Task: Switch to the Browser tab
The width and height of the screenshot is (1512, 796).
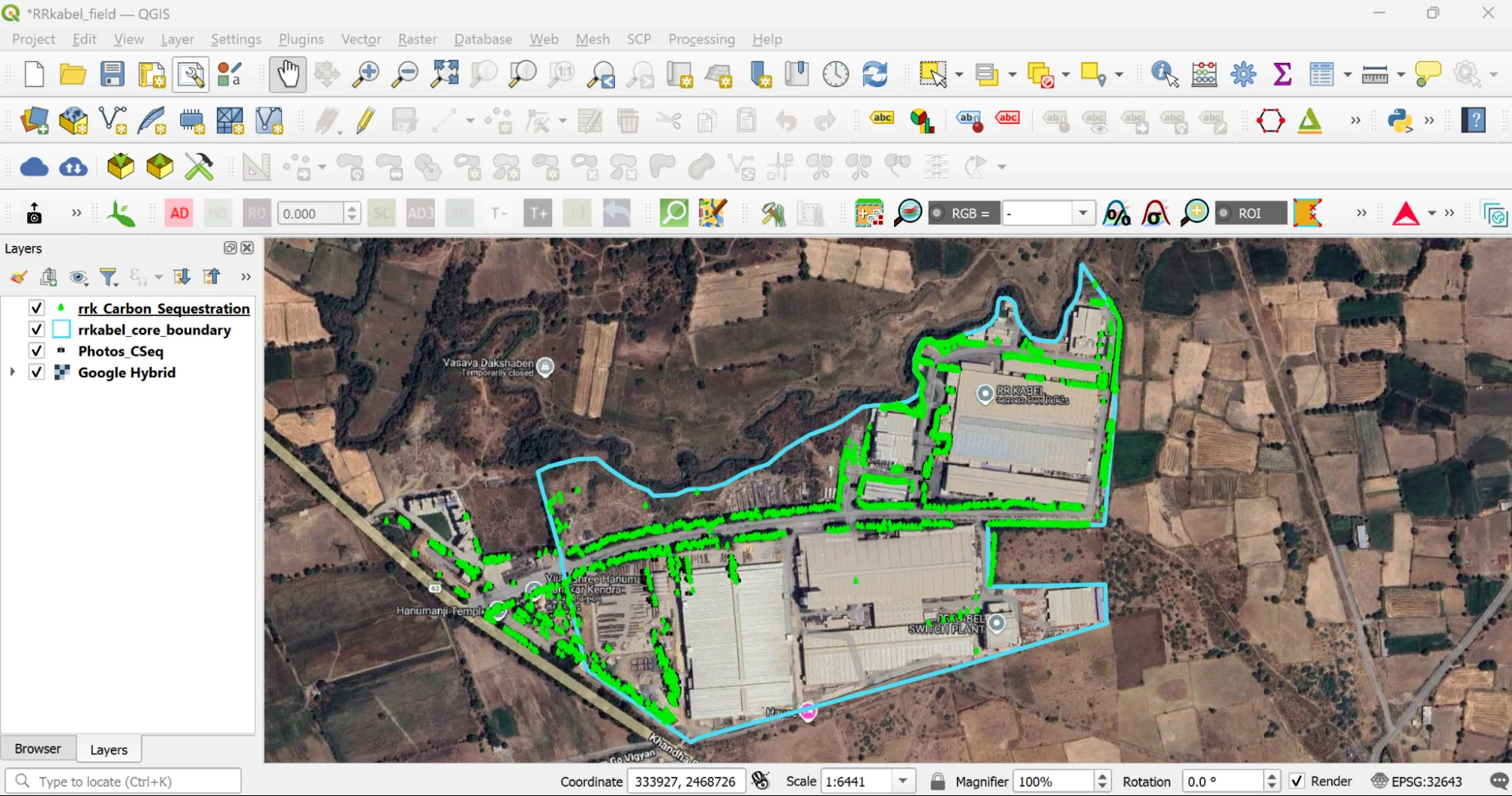Action: (x=38, y=748)
